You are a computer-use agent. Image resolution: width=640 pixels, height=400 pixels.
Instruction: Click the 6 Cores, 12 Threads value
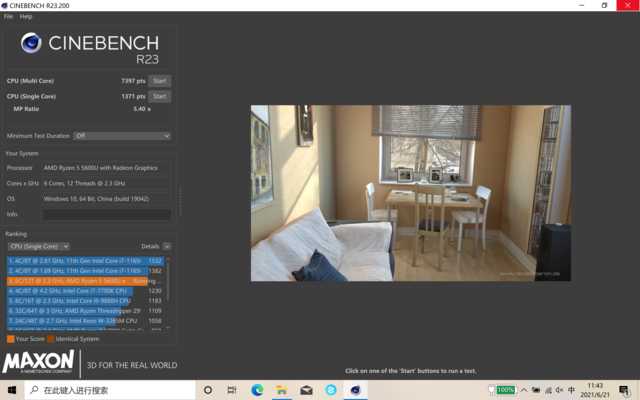(84, 183)
